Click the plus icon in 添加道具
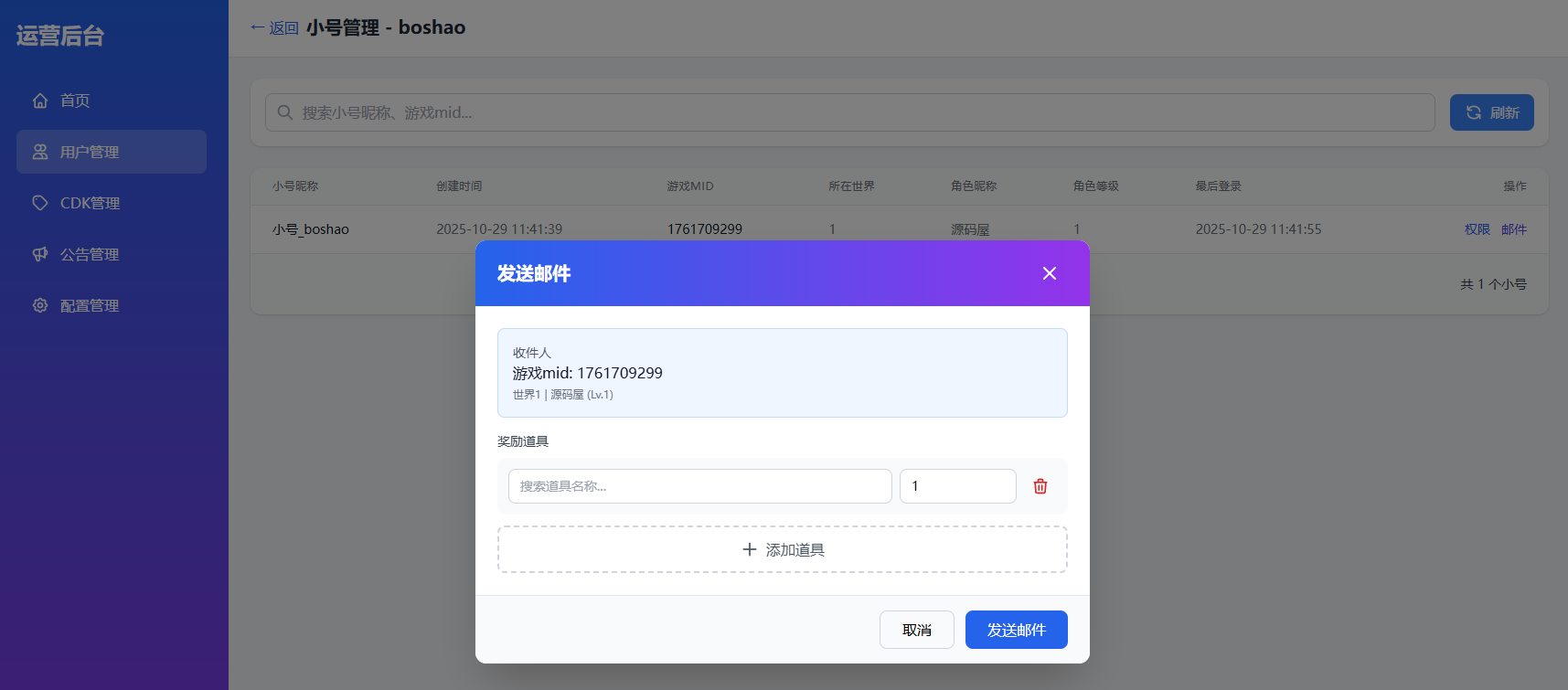The image size is (1568, 690). (x=750, y=549)
